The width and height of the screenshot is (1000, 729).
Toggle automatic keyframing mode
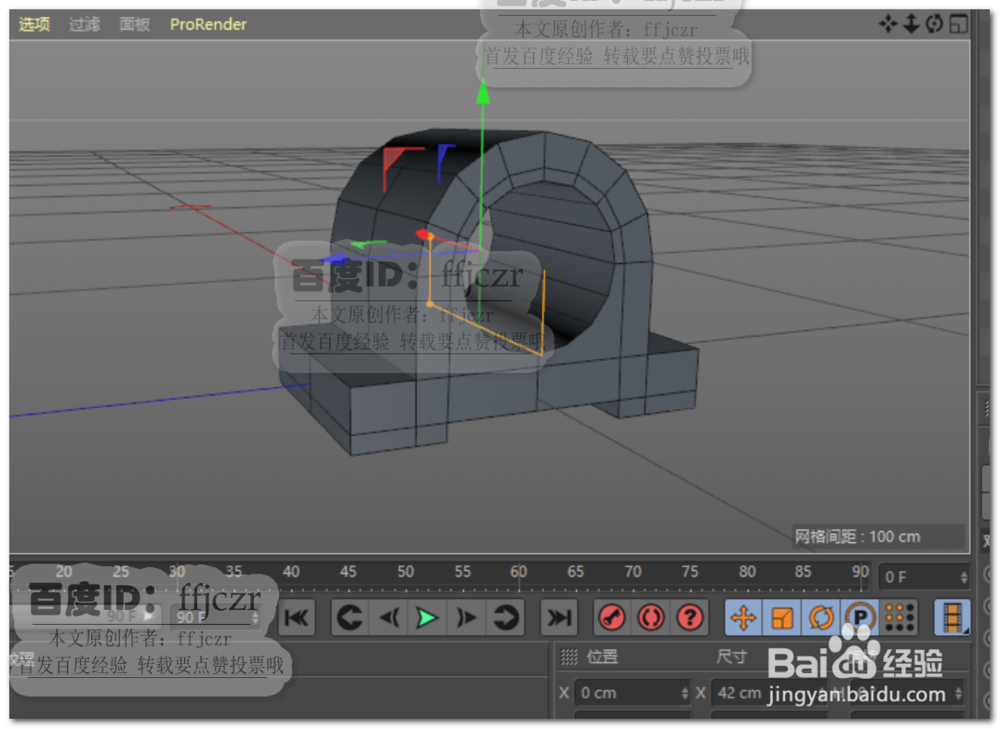[651, 617]
